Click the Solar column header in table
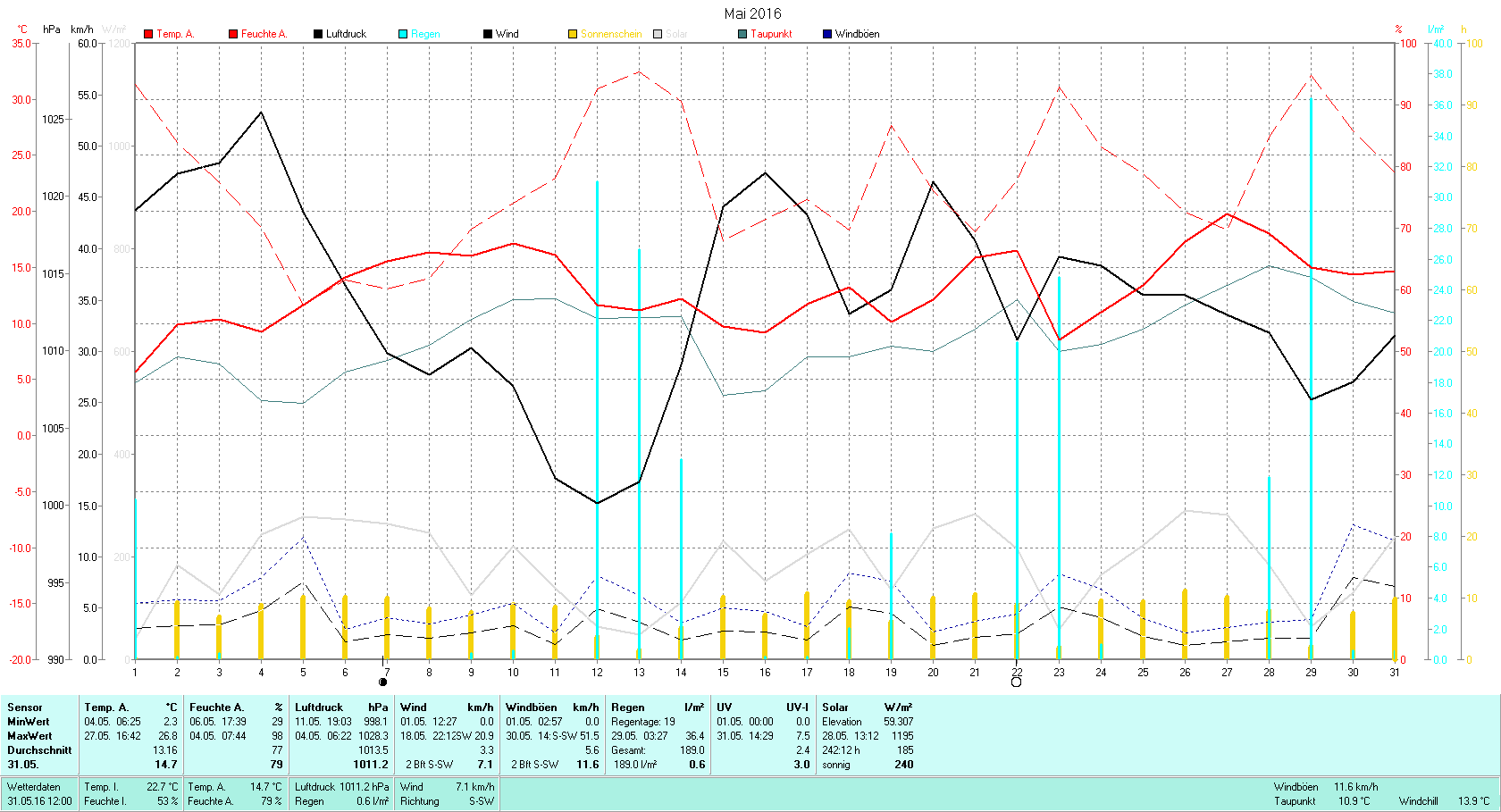 (835, 707)
